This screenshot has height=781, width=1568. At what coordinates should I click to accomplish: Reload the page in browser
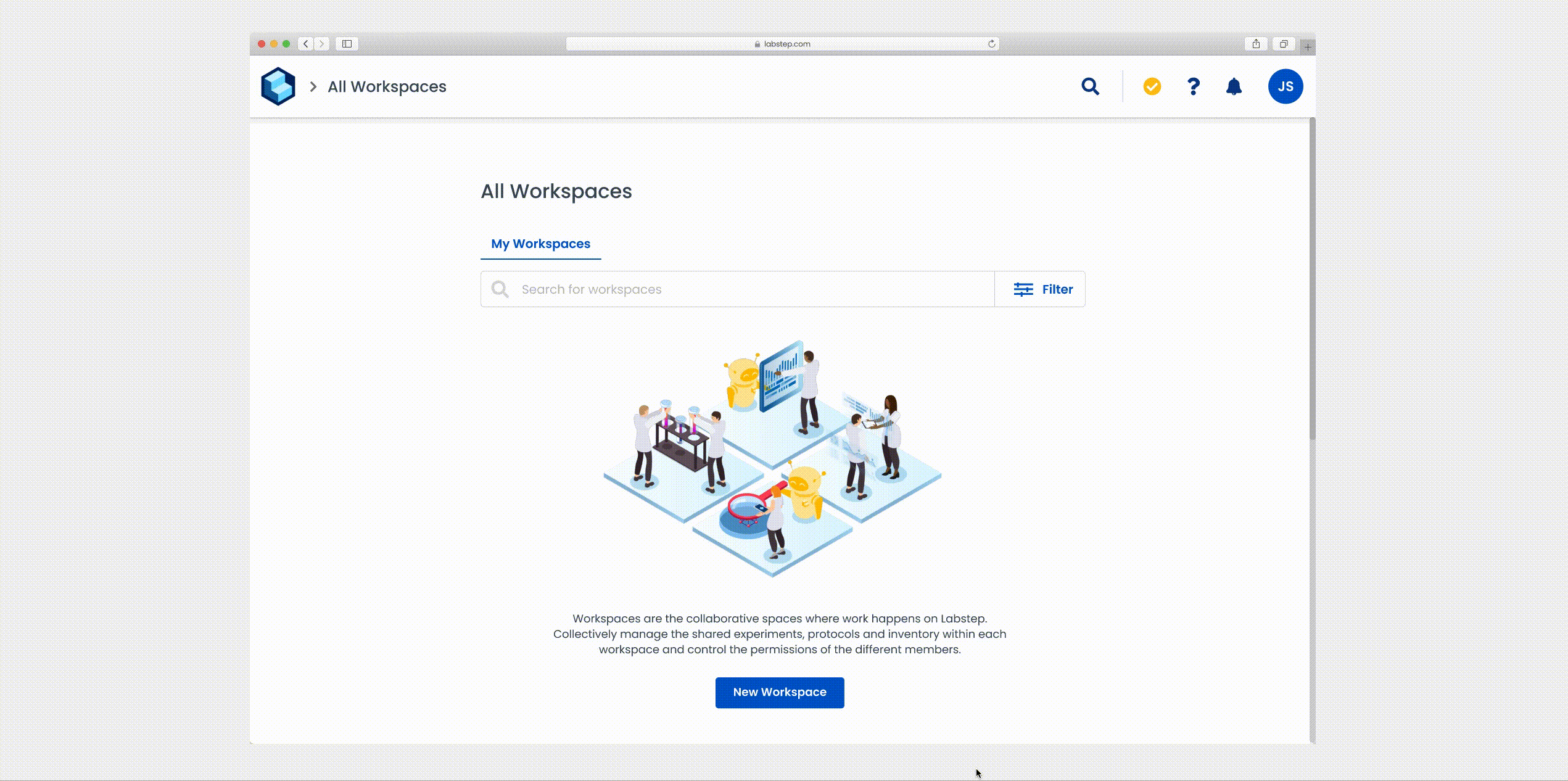click(x=991, y=44)
